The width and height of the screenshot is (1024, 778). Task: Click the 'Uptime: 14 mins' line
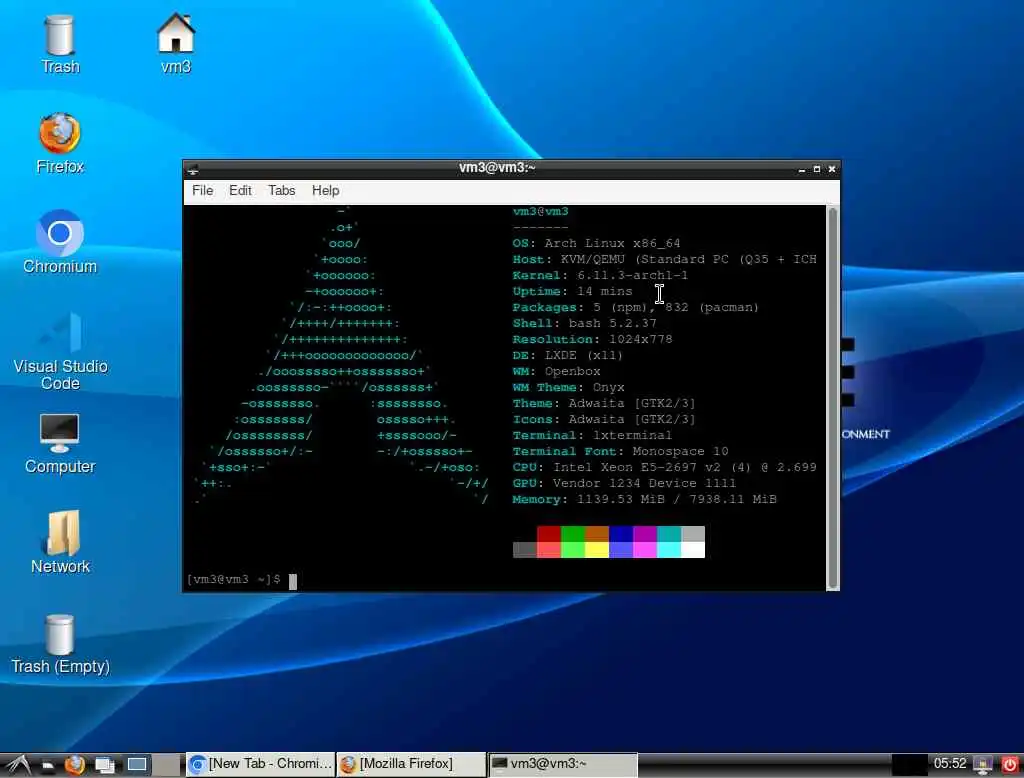(572, 291)
